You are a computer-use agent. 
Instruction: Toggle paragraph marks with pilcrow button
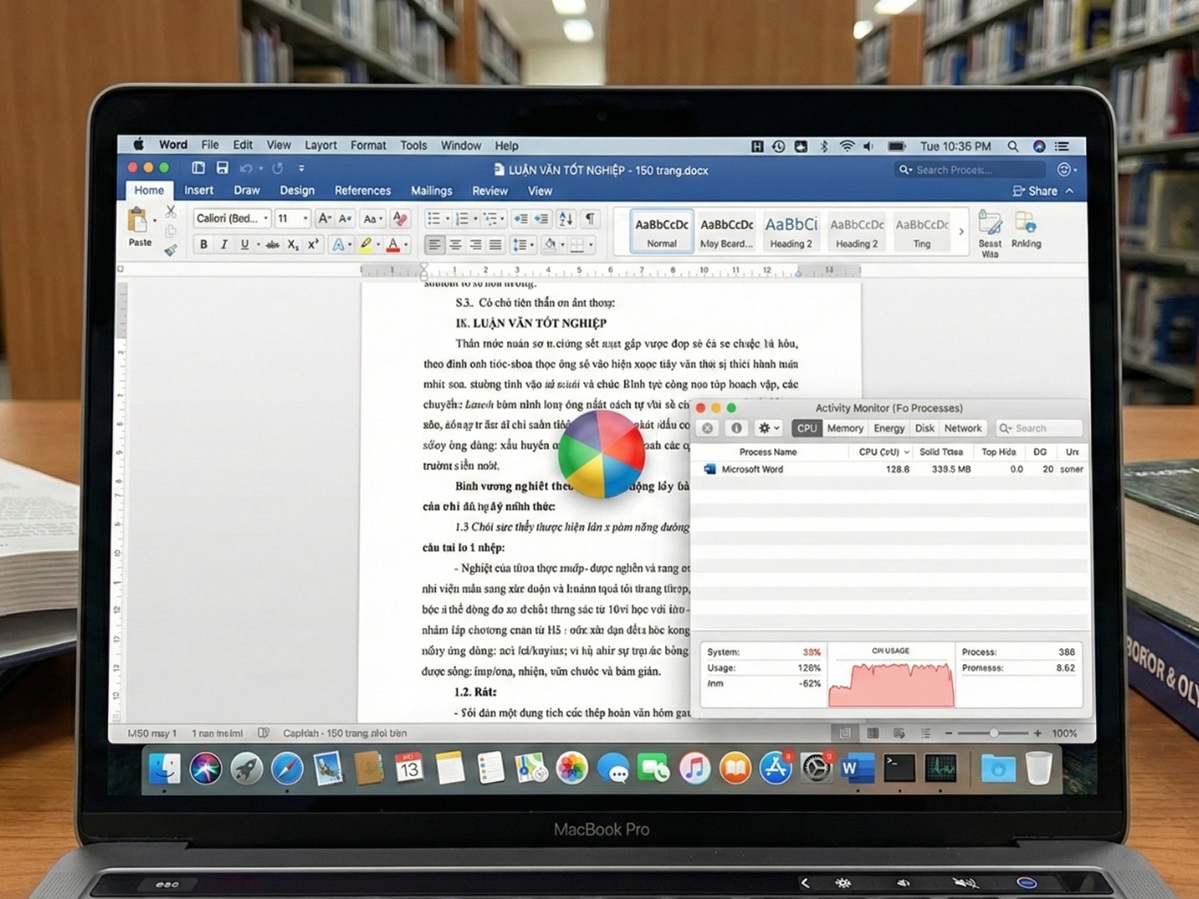coord(590,219)
